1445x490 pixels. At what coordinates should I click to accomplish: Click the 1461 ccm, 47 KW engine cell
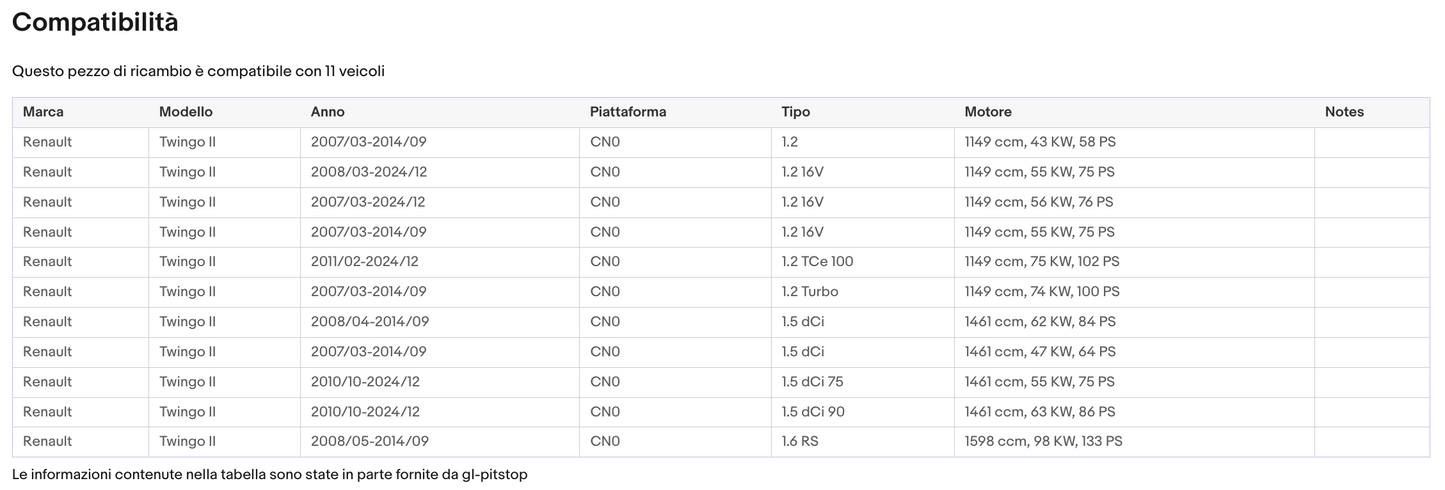click(1040, 352)
